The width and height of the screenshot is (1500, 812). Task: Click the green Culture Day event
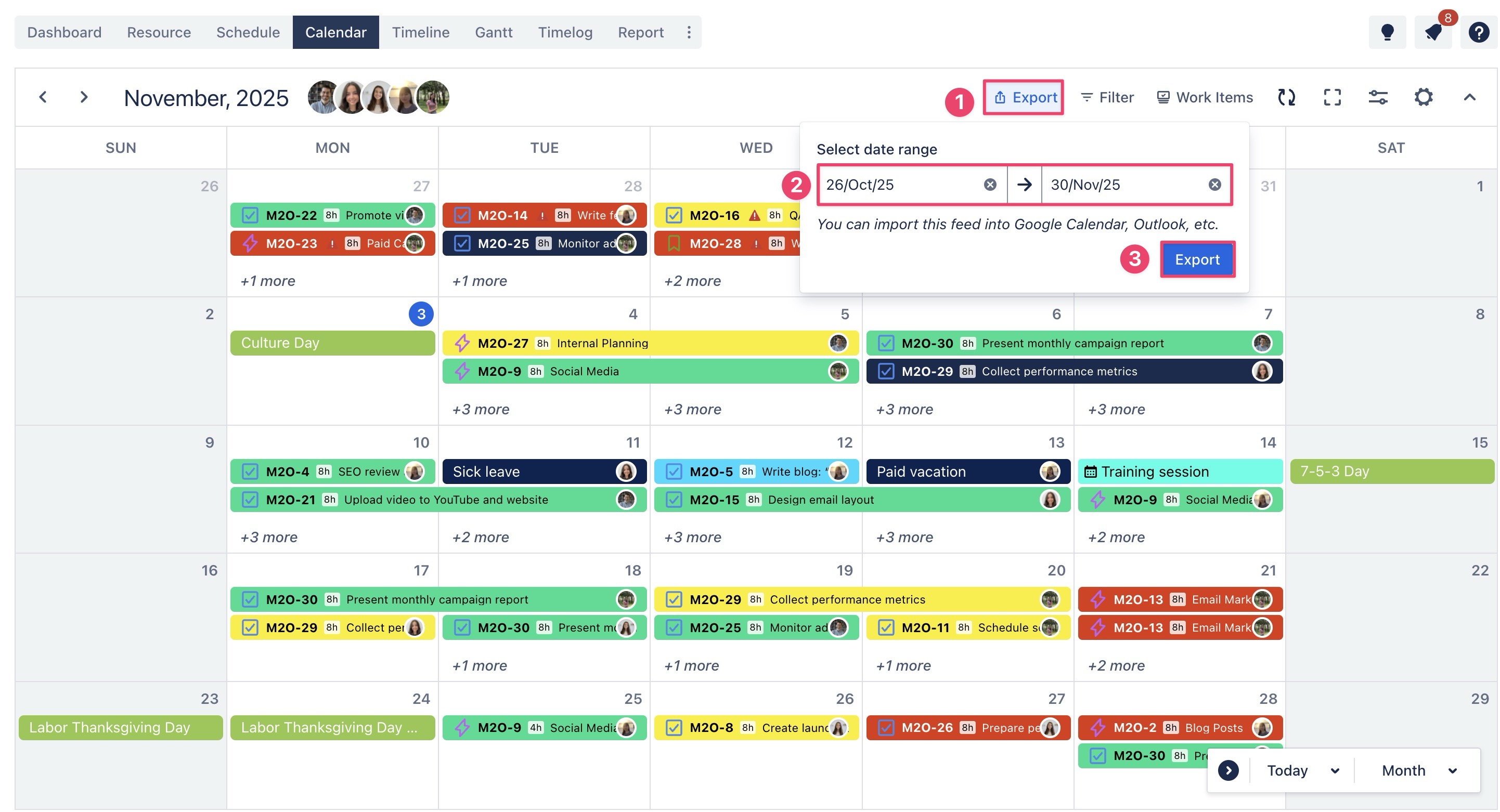pyautogui.click(x=332, y=343)
